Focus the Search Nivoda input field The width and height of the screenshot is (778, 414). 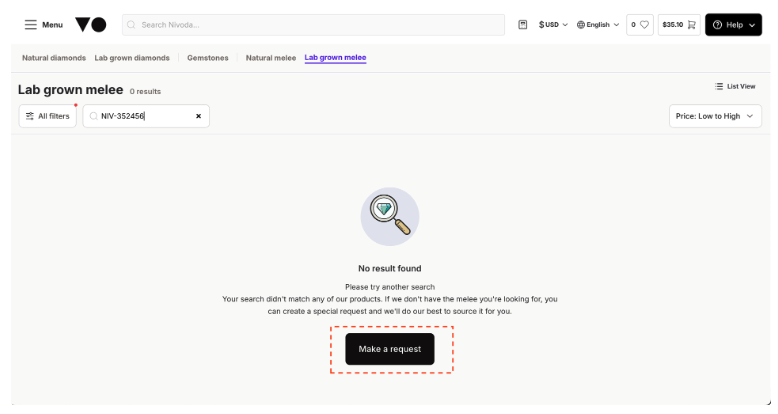click(x=314, y=24)
